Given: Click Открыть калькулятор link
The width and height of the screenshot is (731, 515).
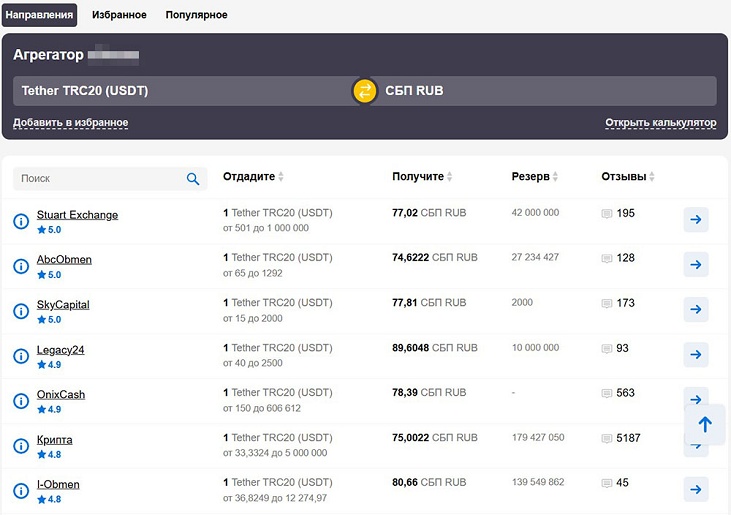Looking at the screenshot, I should click(661, 123).
